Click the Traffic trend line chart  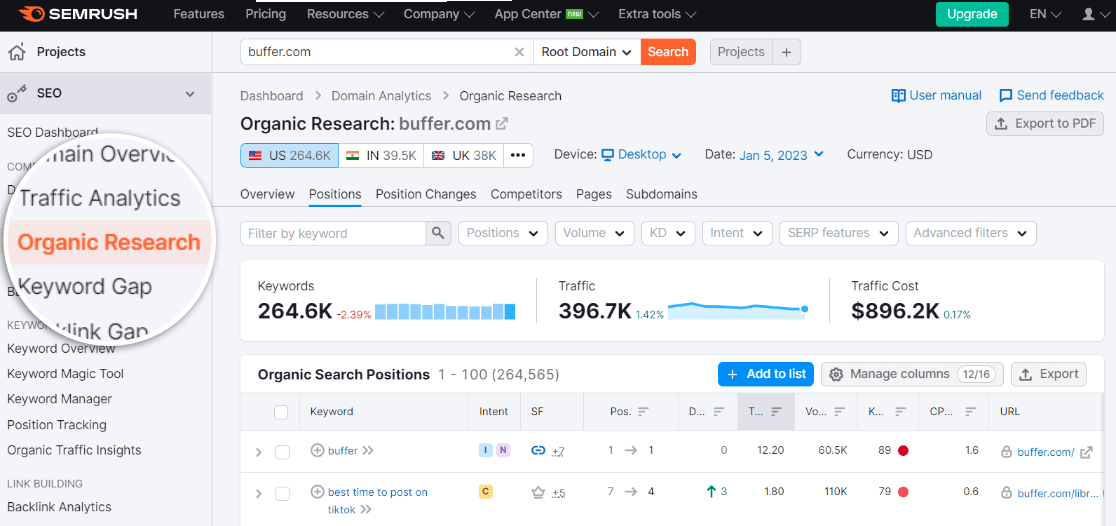(x=738, y=310)
